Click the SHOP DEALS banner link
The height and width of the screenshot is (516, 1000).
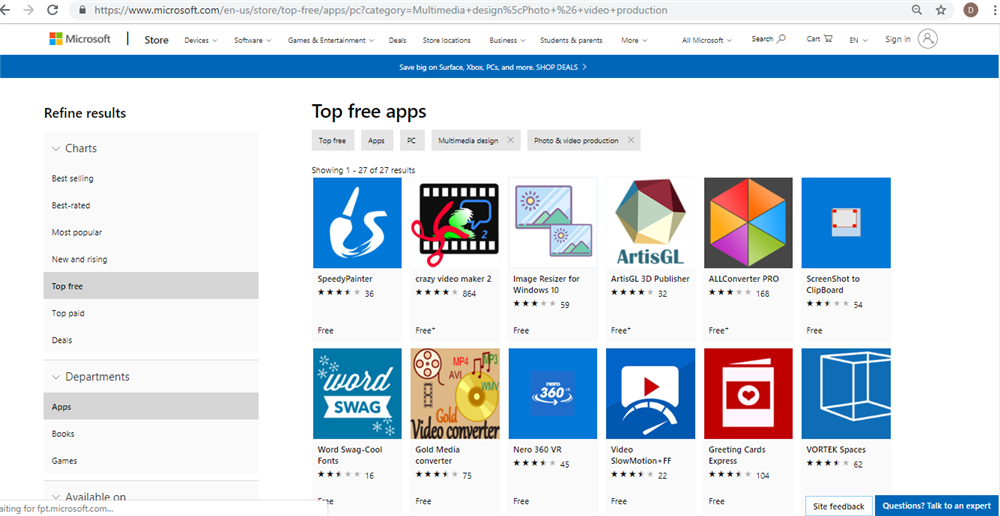tap(561, 66)
